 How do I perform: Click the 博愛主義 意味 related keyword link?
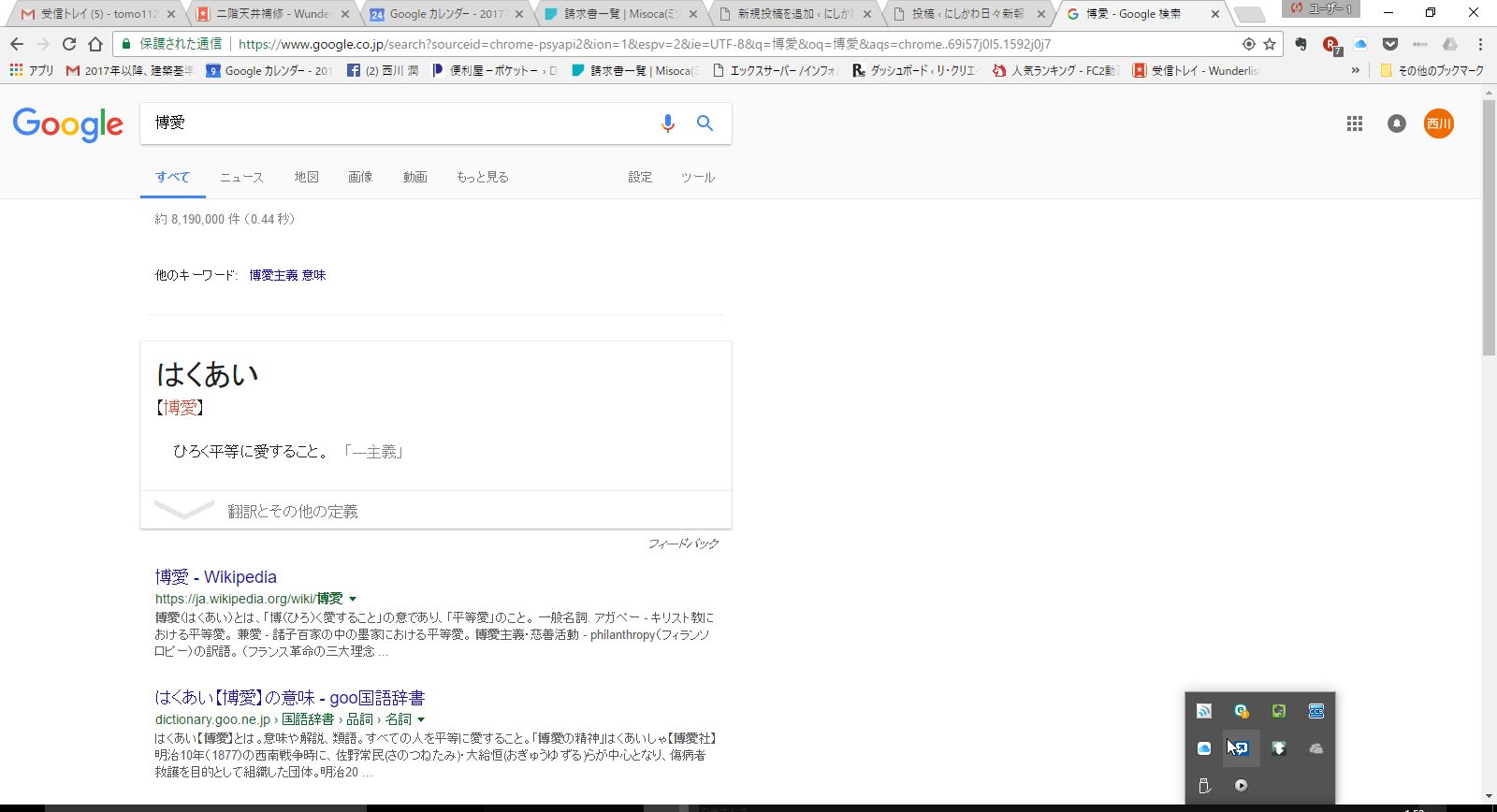pos(287,275)
